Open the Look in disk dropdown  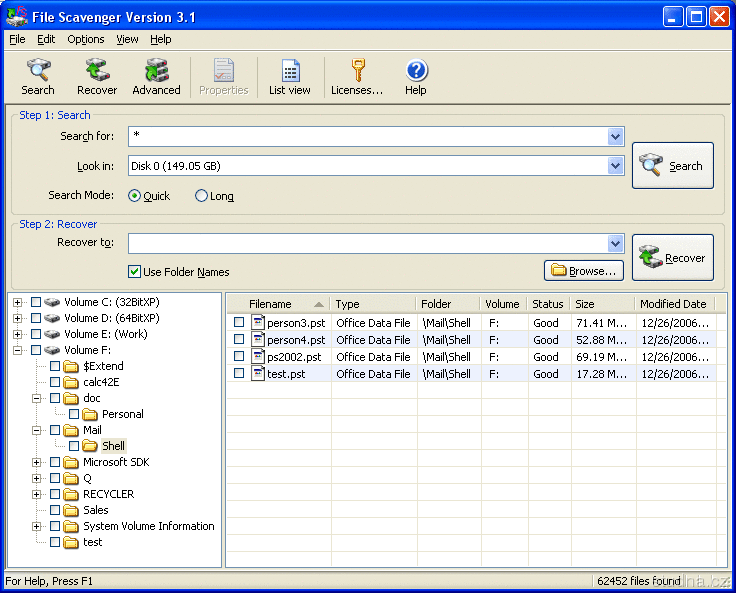tap(616, 166)
